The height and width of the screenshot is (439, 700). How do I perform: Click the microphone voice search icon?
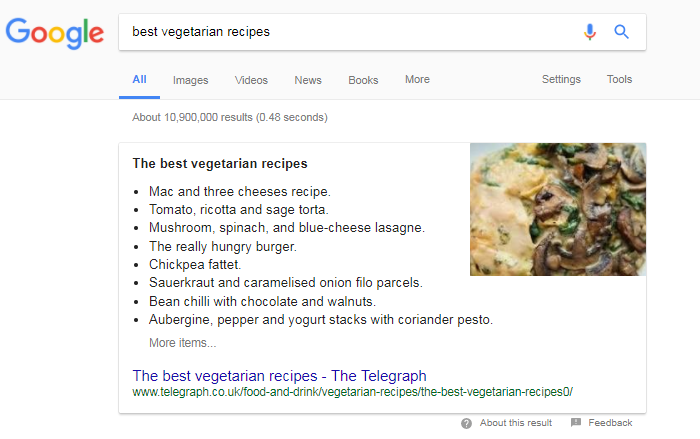coord(590,32)
